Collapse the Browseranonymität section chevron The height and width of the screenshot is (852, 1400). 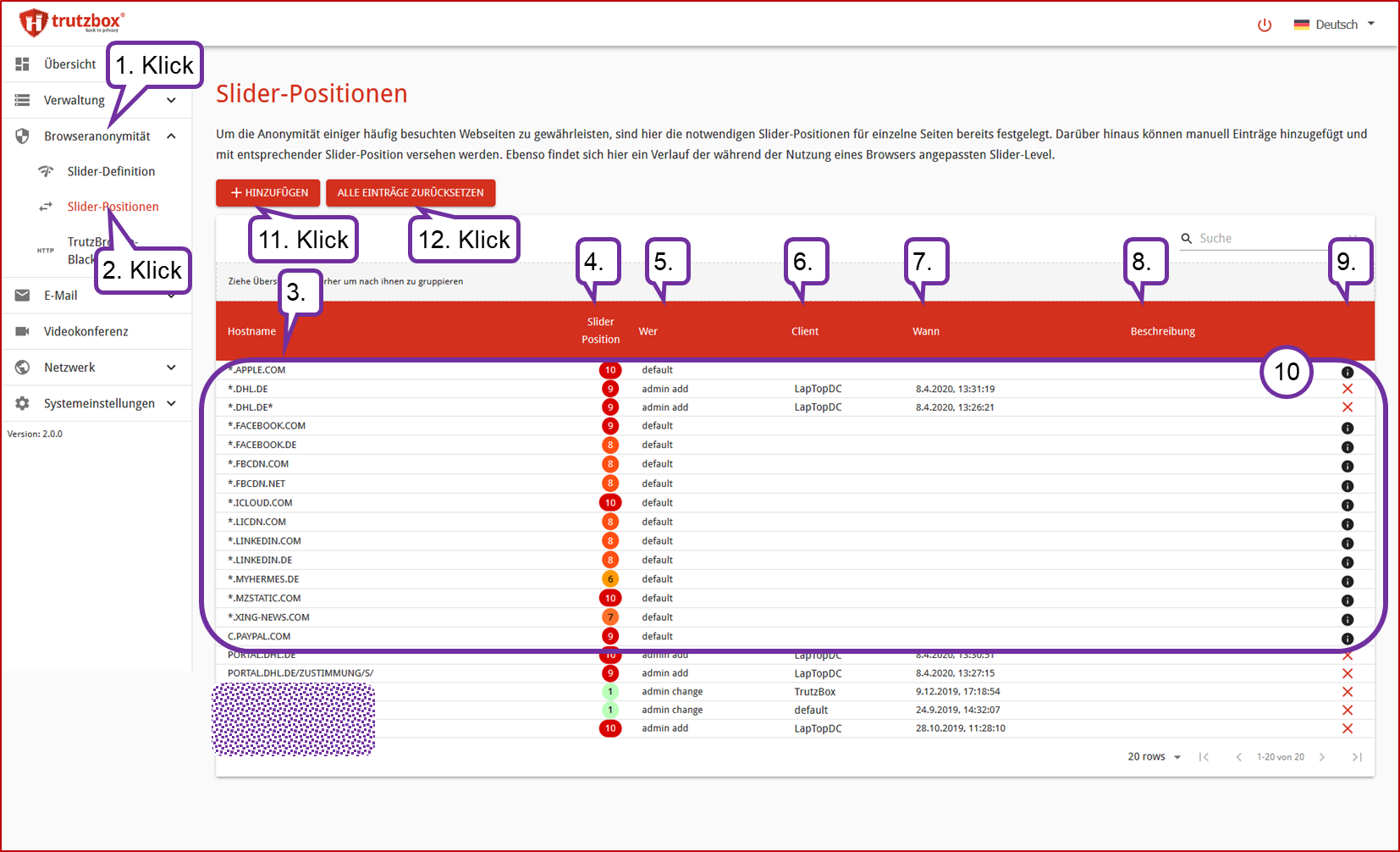click(172, 136)
